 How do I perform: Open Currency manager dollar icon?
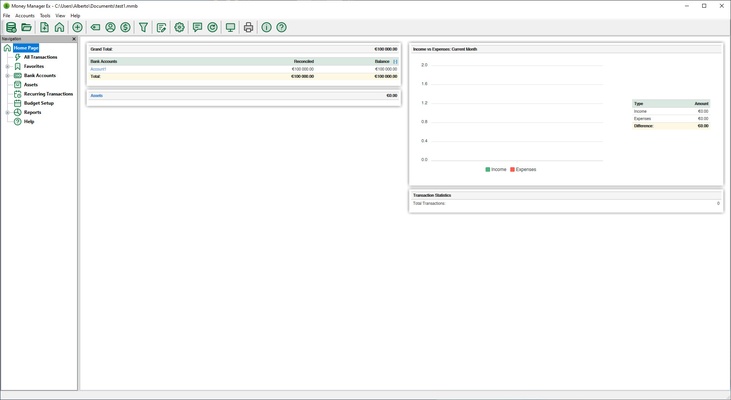point(125,28)
